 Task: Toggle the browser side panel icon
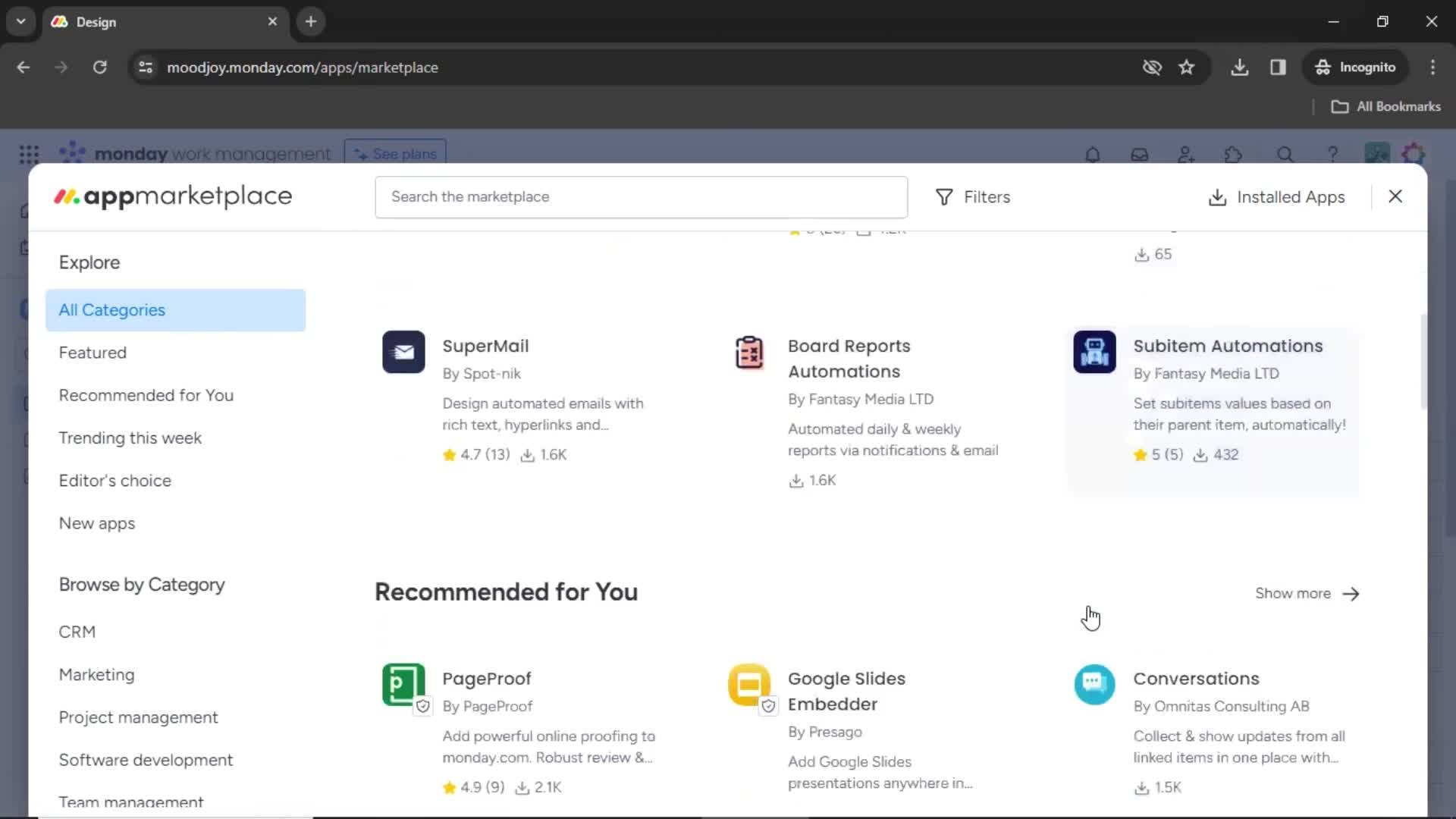pyautogui.click(x=1278, y=67)
